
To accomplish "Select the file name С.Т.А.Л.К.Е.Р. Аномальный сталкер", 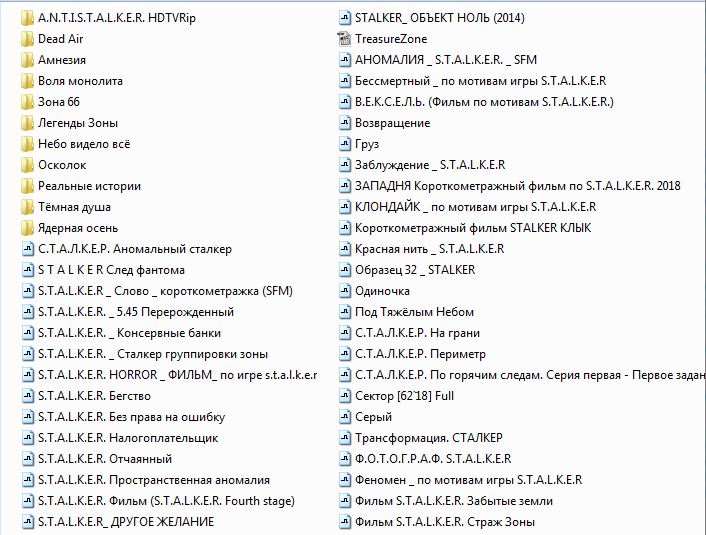I will coord(135,249).
